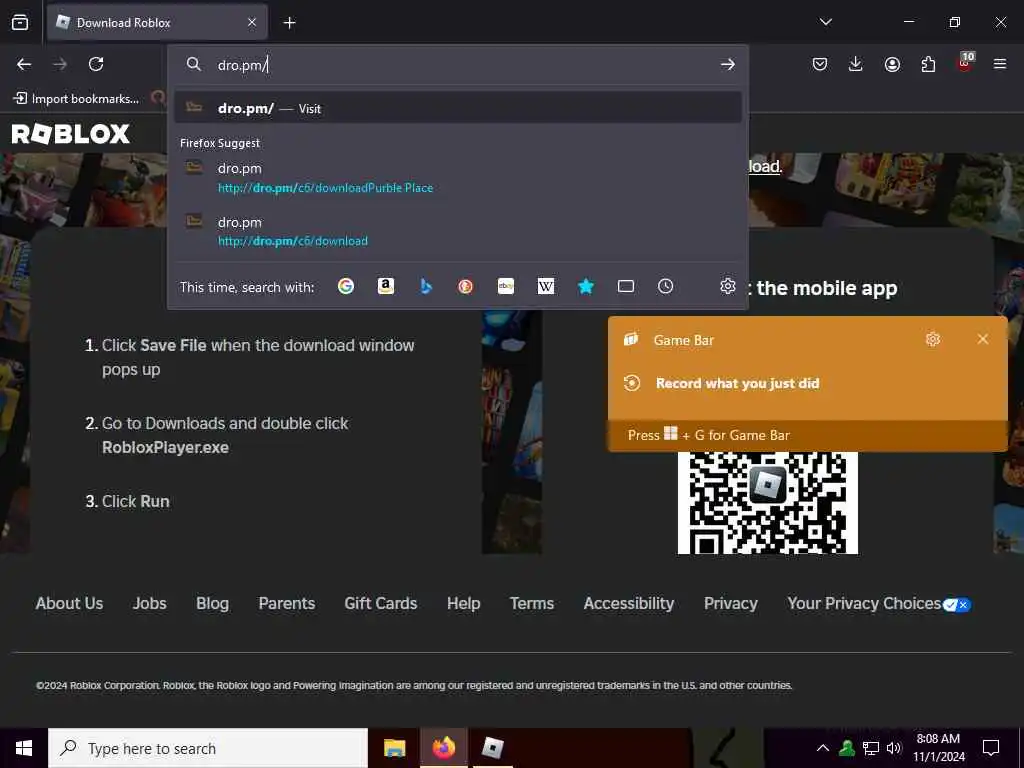Show hidden system tray icons
1024x768 pixels.
coord(823,748)
